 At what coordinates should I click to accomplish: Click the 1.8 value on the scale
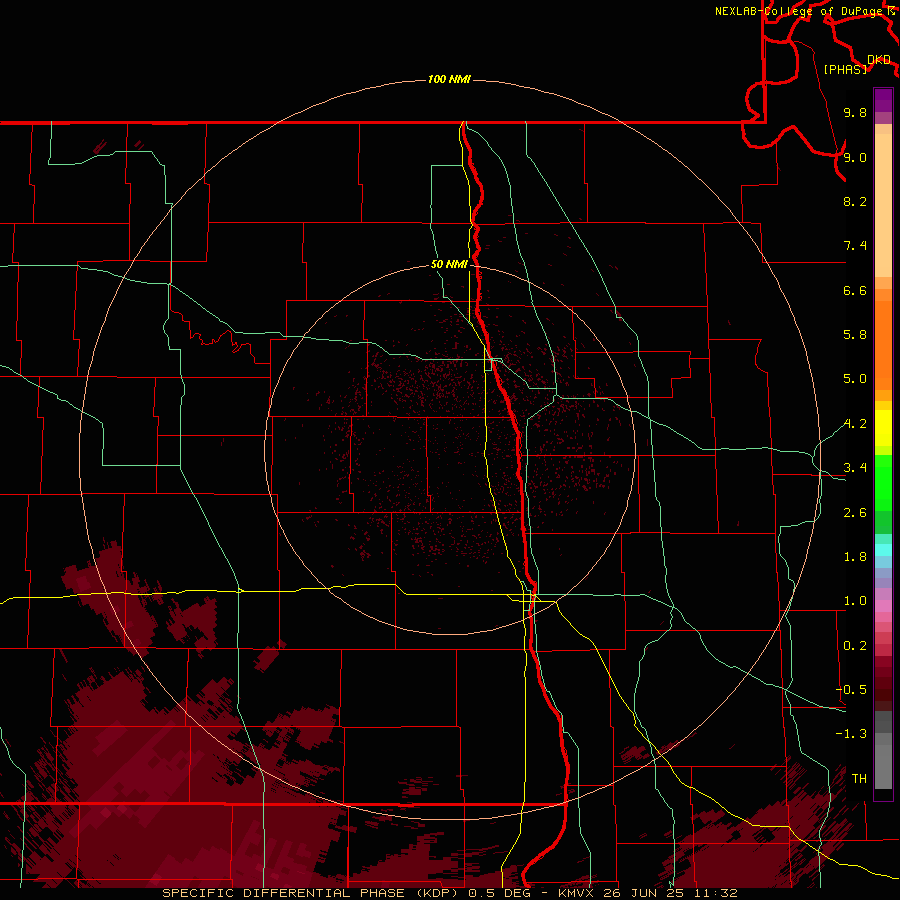point(855,557)
